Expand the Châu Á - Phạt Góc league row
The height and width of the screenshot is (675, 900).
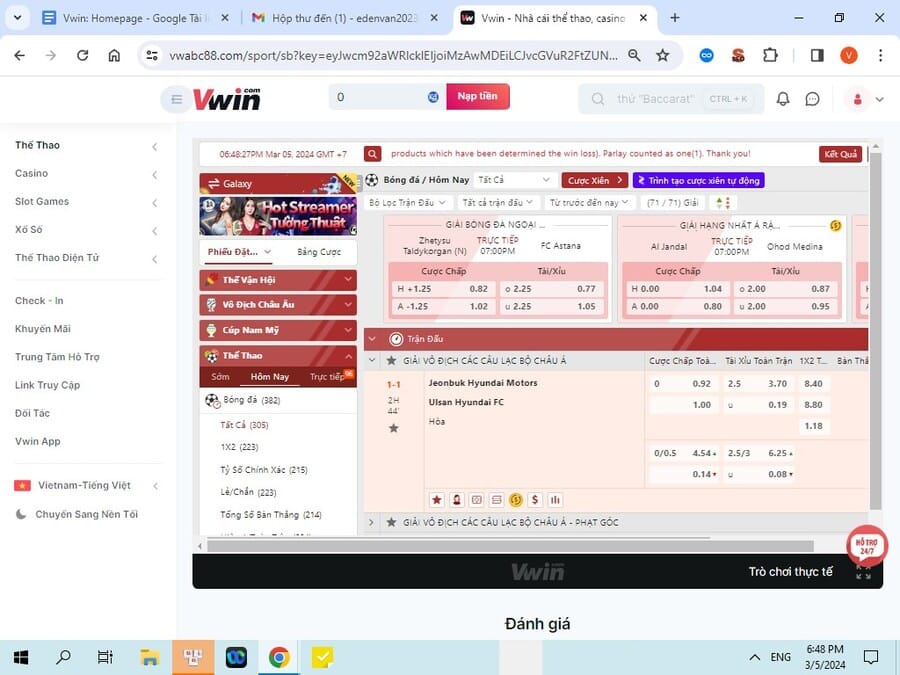371,522
